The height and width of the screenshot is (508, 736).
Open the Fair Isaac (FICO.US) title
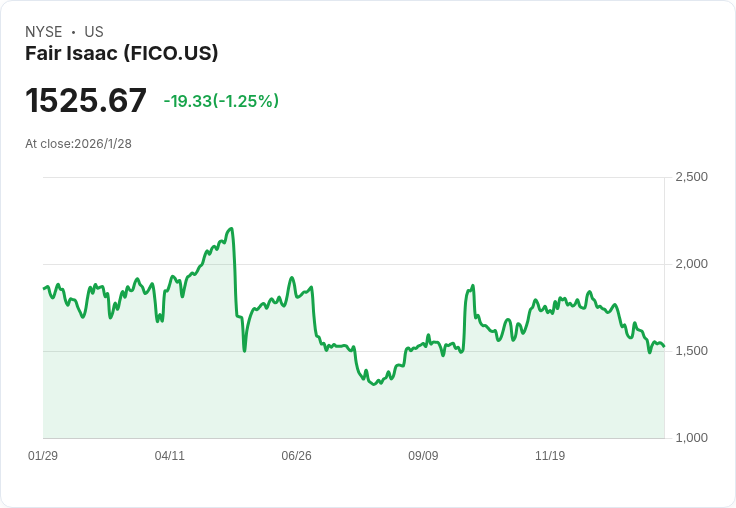coord(121,54)
